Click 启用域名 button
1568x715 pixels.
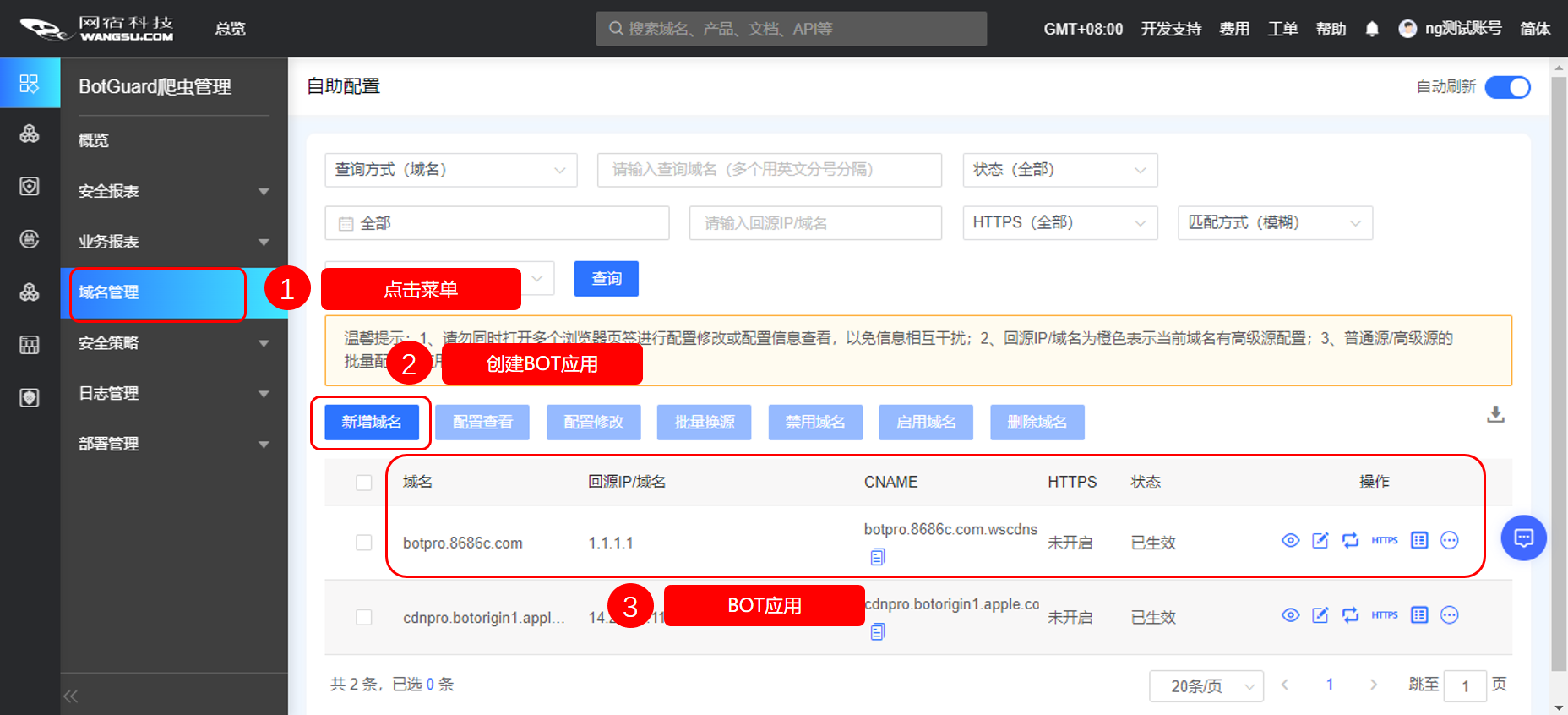point(926,423)
